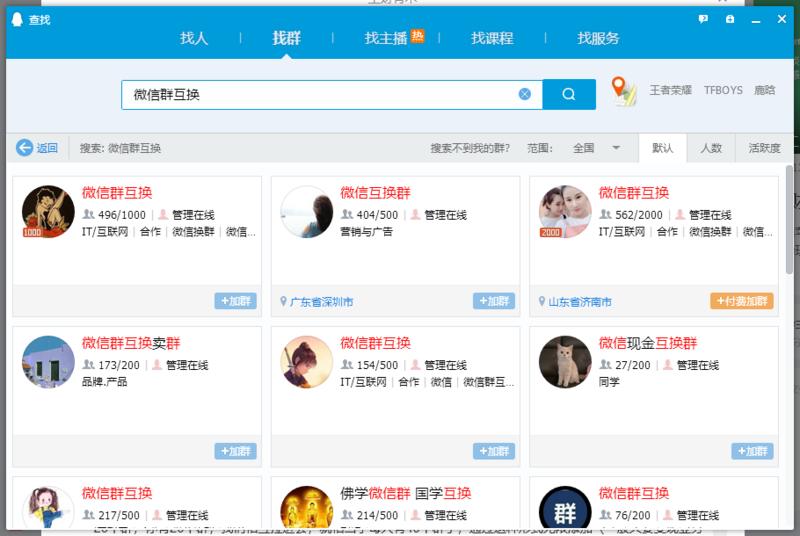
Task: Sort results by 人数
Action: (x=711, y=148)
